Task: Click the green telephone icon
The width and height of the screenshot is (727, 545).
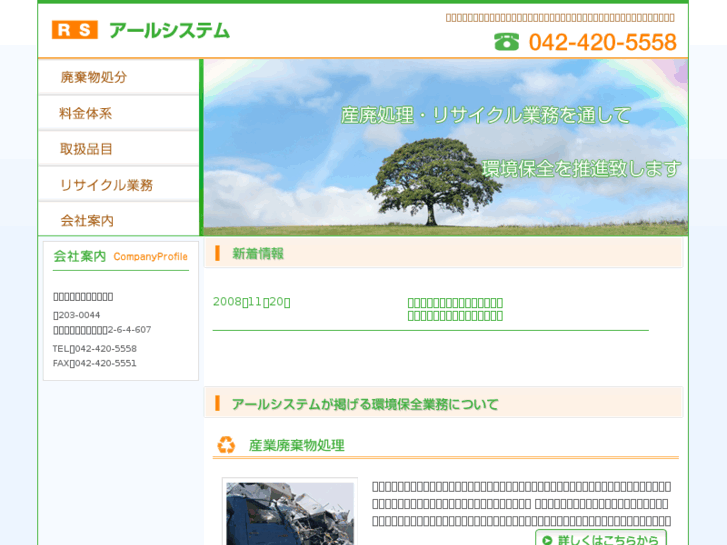Action: [506, 42]
